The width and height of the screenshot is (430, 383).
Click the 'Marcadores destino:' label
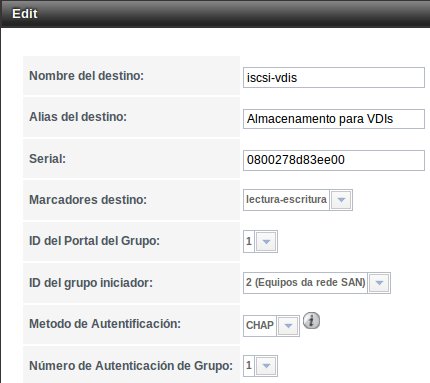(x=88, y=200)
